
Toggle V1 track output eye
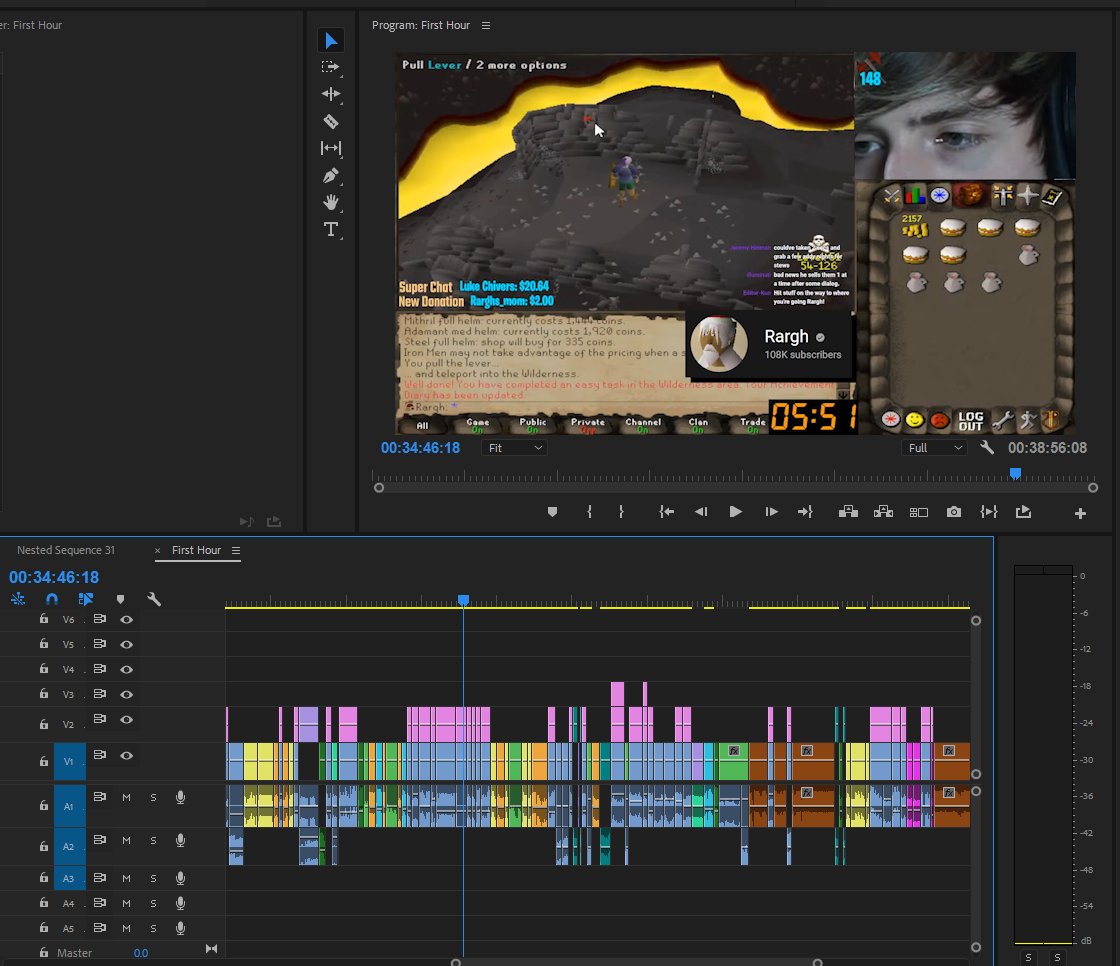coord(126,755)
